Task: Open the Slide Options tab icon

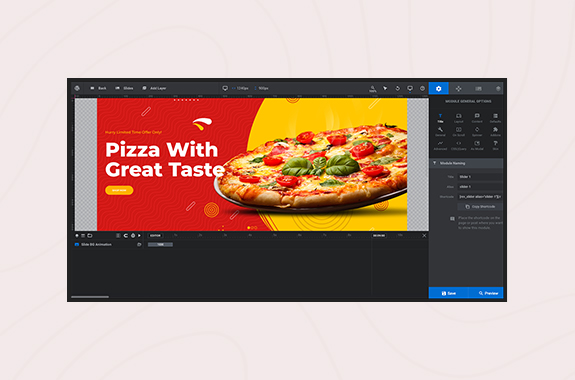Action: (x=478, y=88)
